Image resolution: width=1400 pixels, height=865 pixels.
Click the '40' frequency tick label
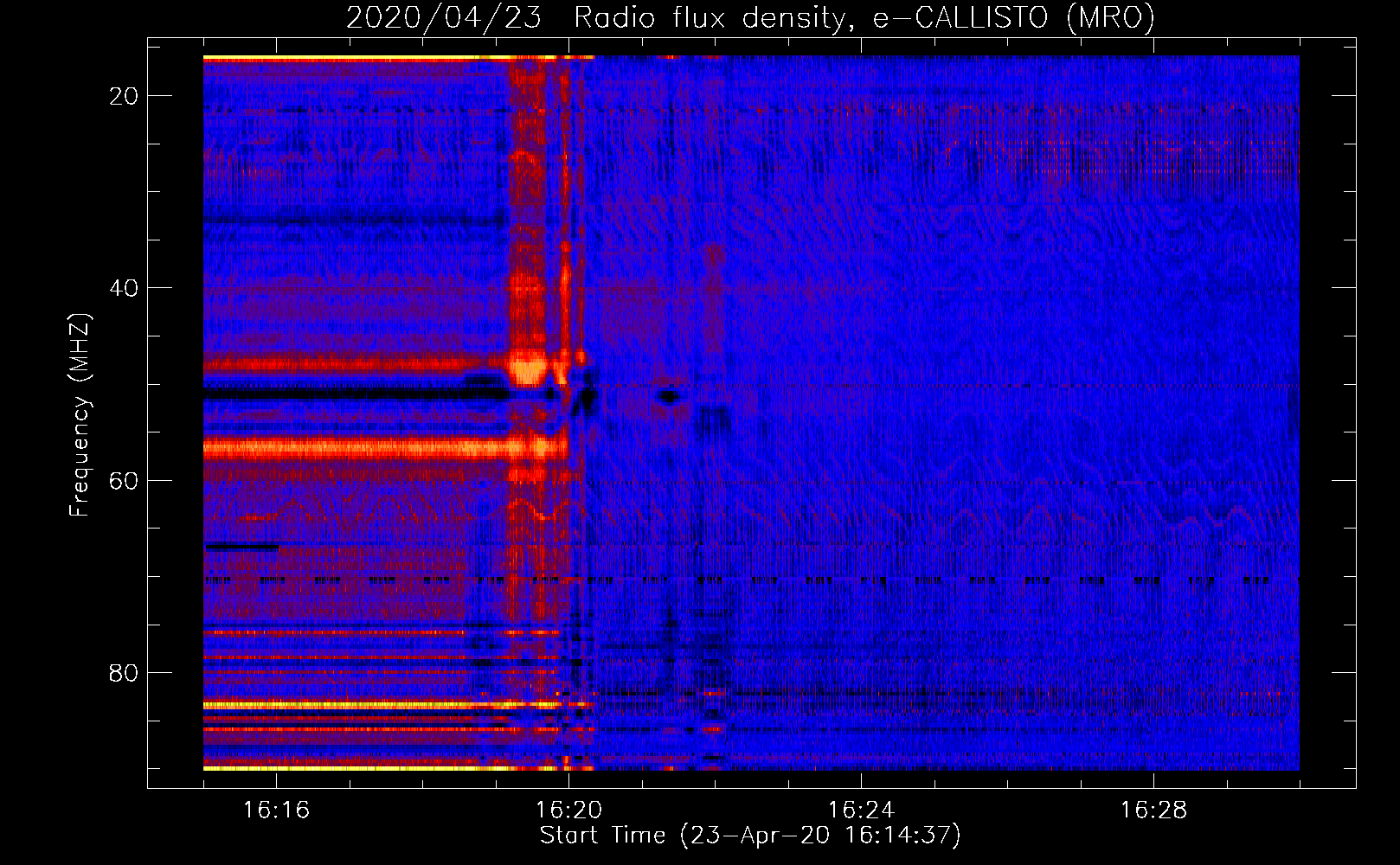click(x=124, y=288)
